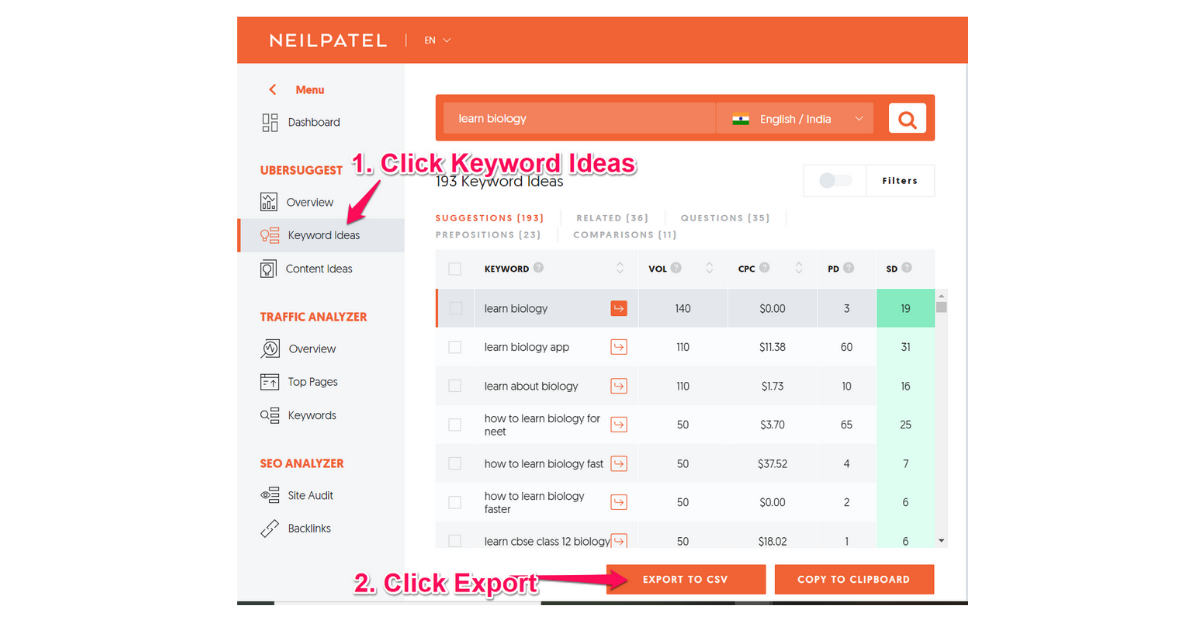Click the Site Audit icon
Viewport: 1200px width, 627px height.
click(x=270, y=495)
